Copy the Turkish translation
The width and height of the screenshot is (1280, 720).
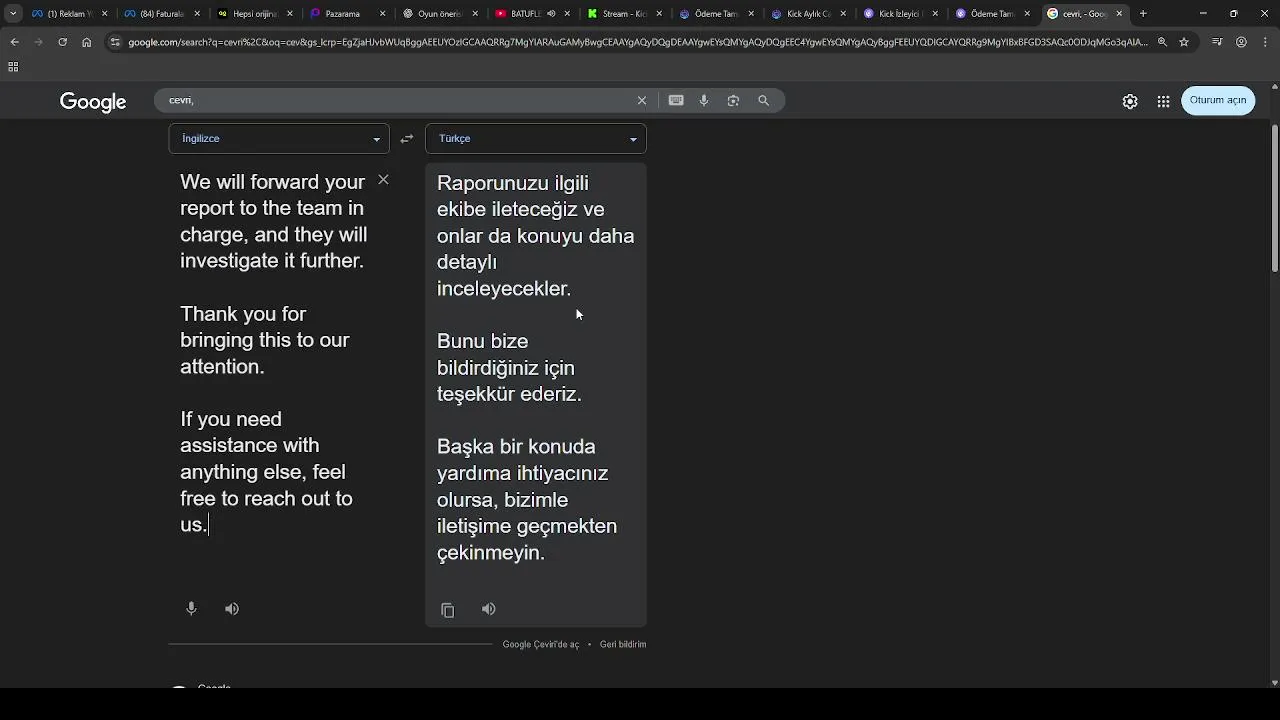pyautogui.click(x=448, y=609)
